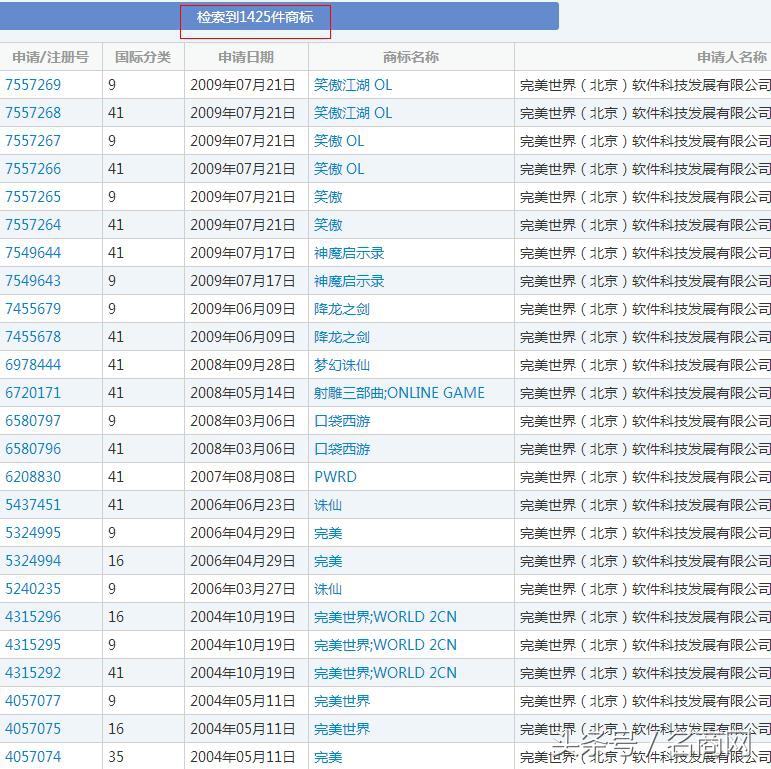Open registration number 6580796 link
Image resolution: width=771 pixels, height=769 pixels.
click(x=33, y=449)
